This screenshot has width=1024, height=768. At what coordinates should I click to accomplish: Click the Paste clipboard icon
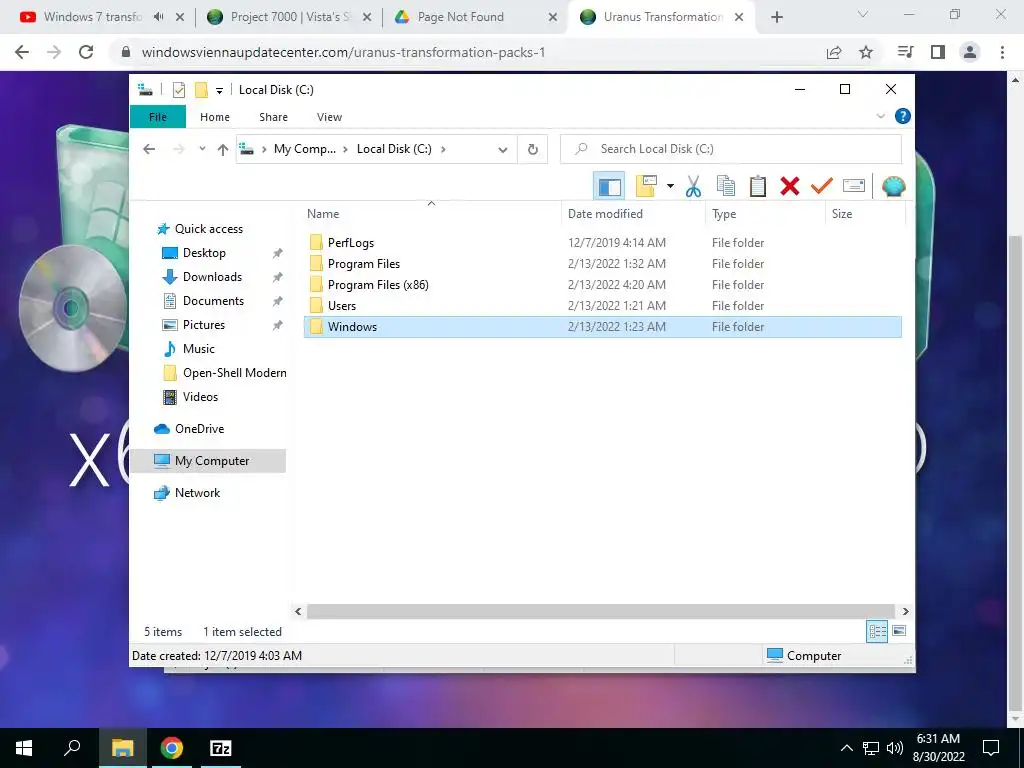(x=758, y=187)
